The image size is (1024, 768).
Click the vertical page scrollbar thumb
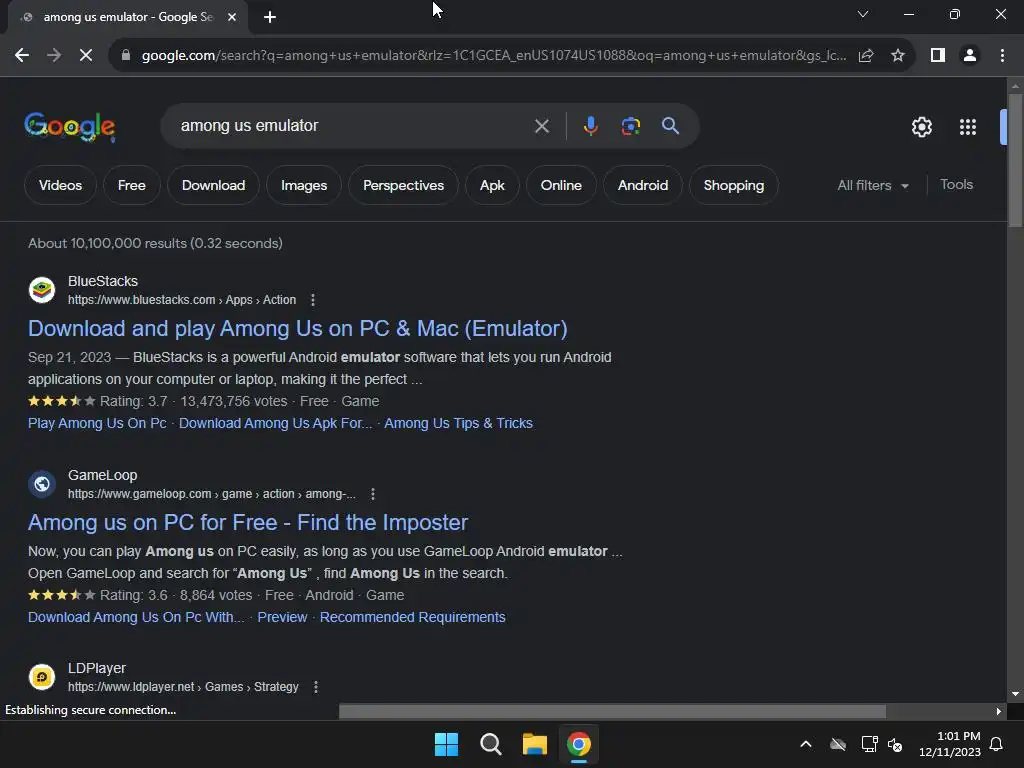point(1015,161)
